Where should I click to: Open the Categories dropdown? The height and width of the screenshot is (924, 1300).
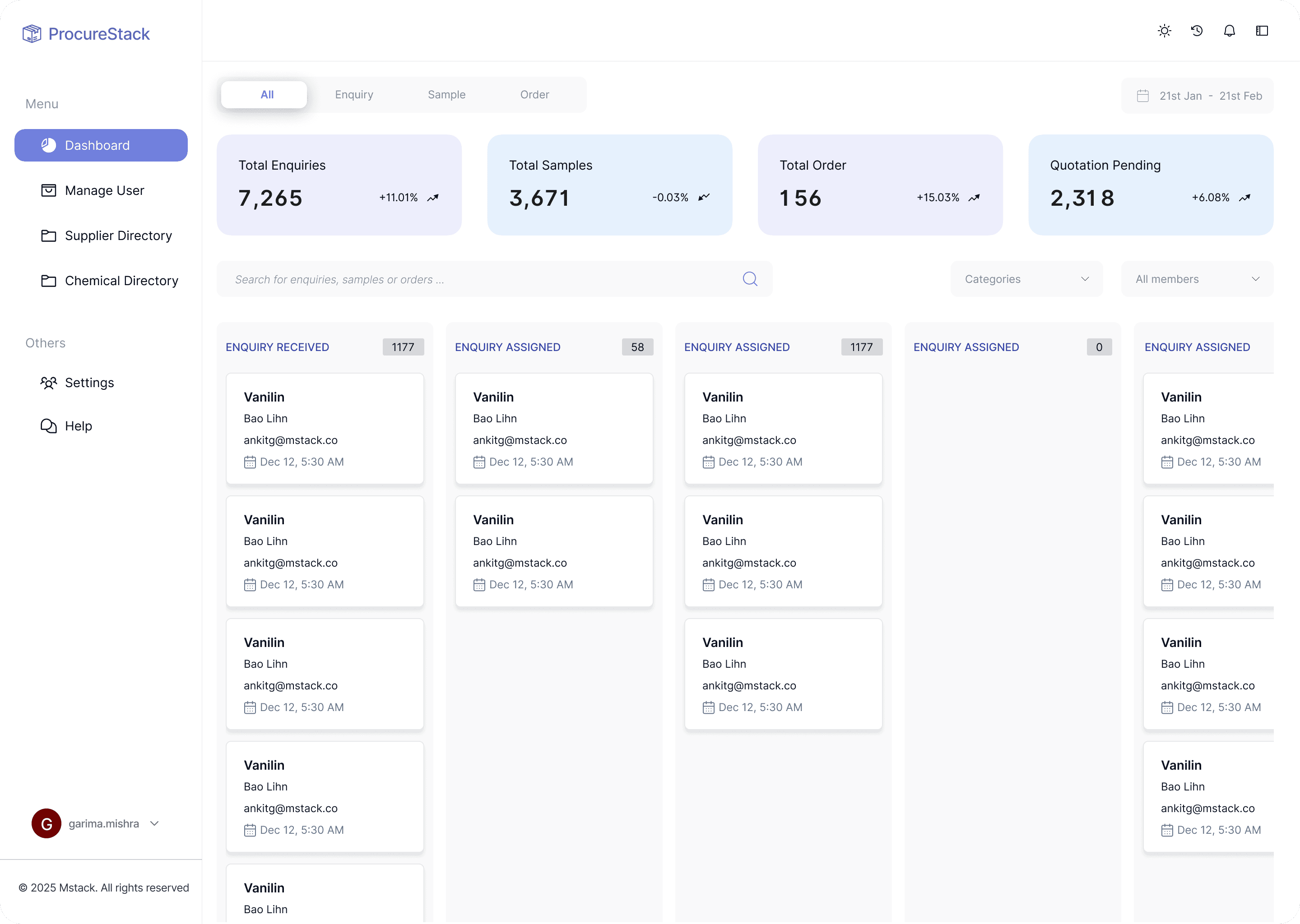[1027, 279]
